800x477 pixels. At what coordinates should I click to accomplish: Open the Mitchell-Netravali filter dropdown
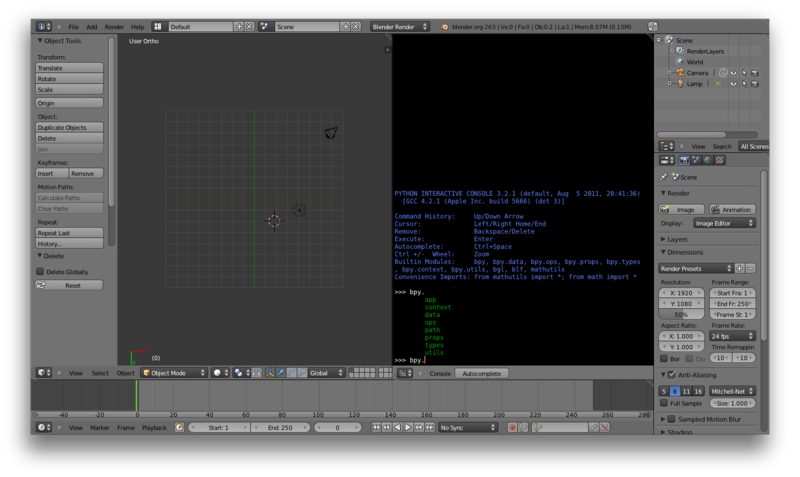(x=732, y=391)
